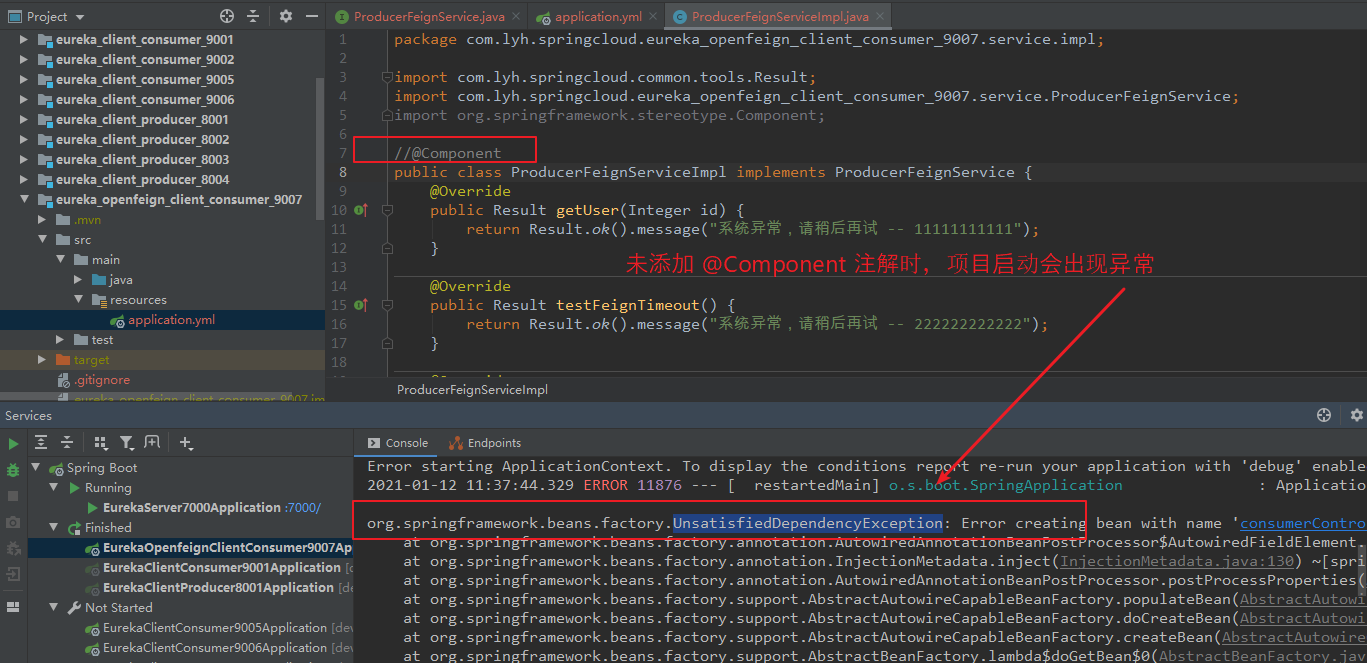
Task: Switch to ProducerFeignService.java tab
Action: coord(427,17)
